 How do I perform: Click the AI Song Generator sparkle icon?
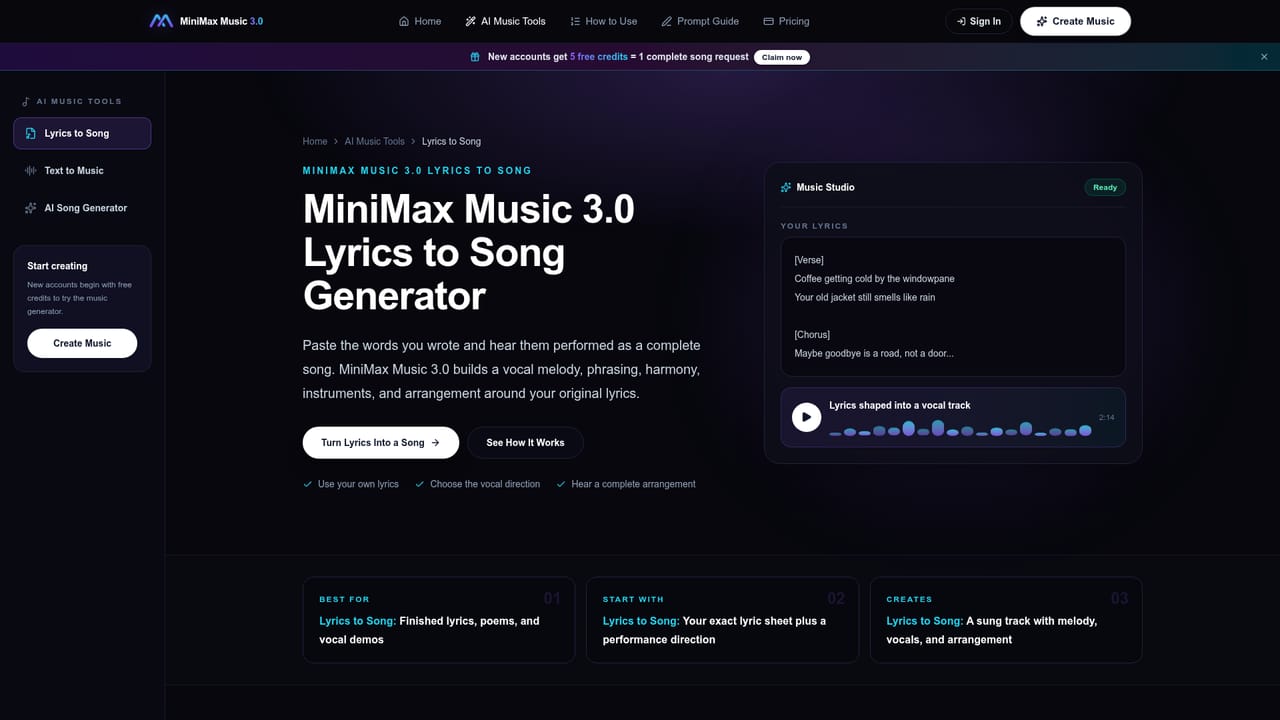coord(31,208)
